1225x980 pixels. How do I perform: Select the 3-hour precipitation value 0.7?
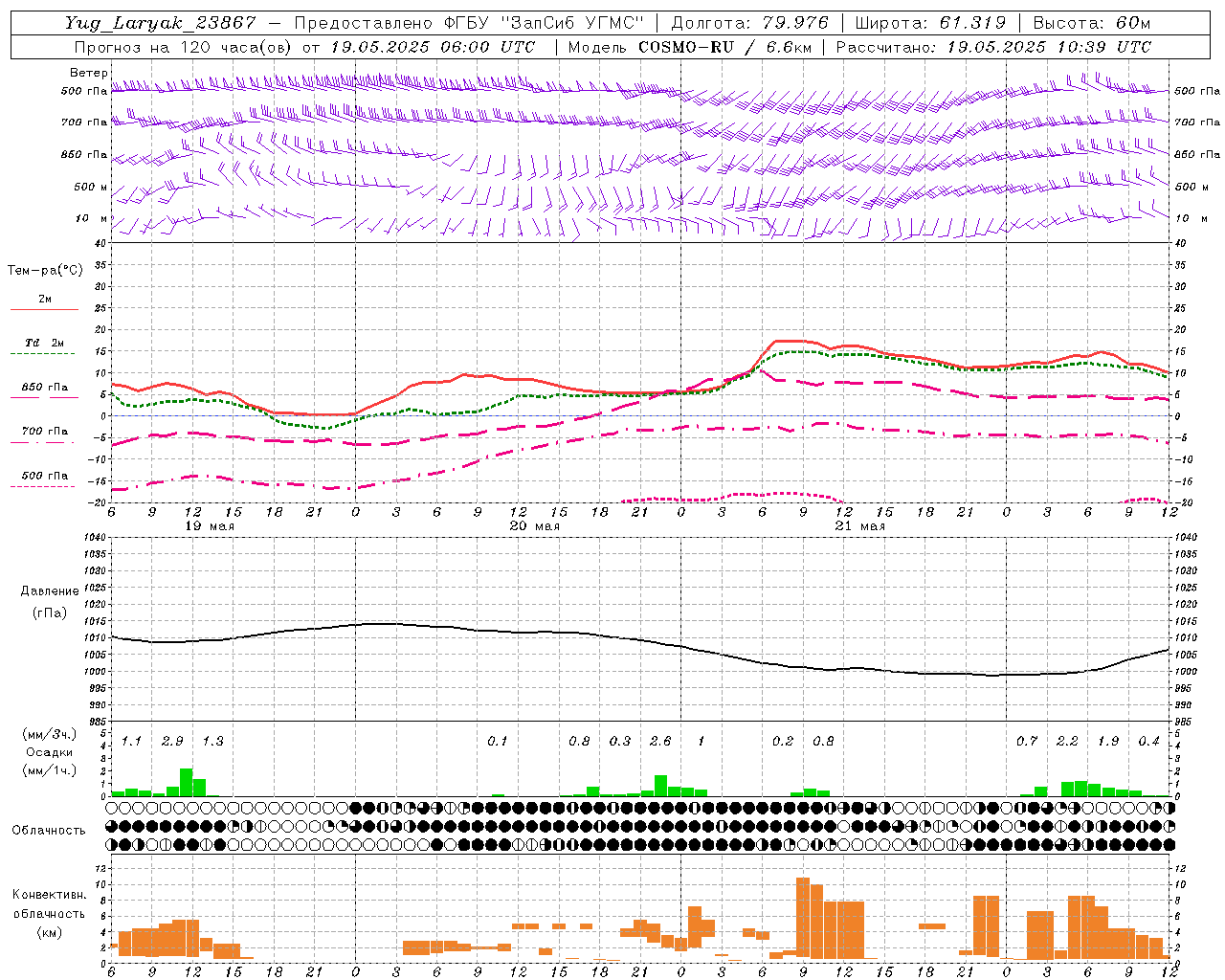point(1026,741)
